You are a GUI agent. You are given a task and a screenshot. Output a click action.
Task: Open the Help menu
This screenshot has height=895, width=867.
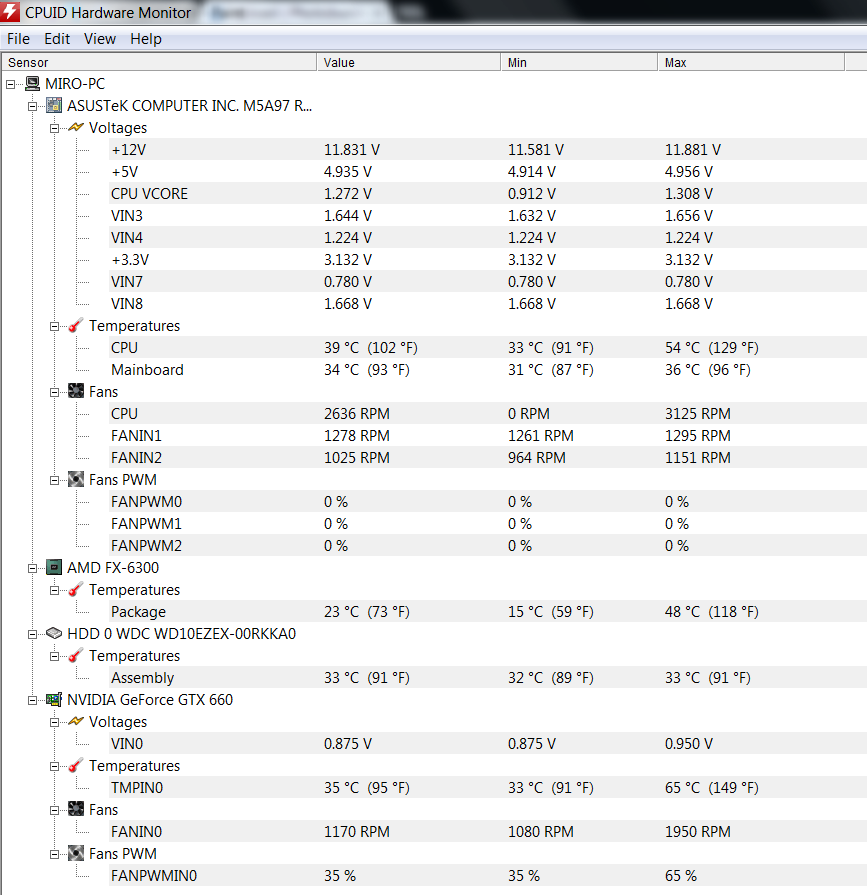[x=146, y=39]
